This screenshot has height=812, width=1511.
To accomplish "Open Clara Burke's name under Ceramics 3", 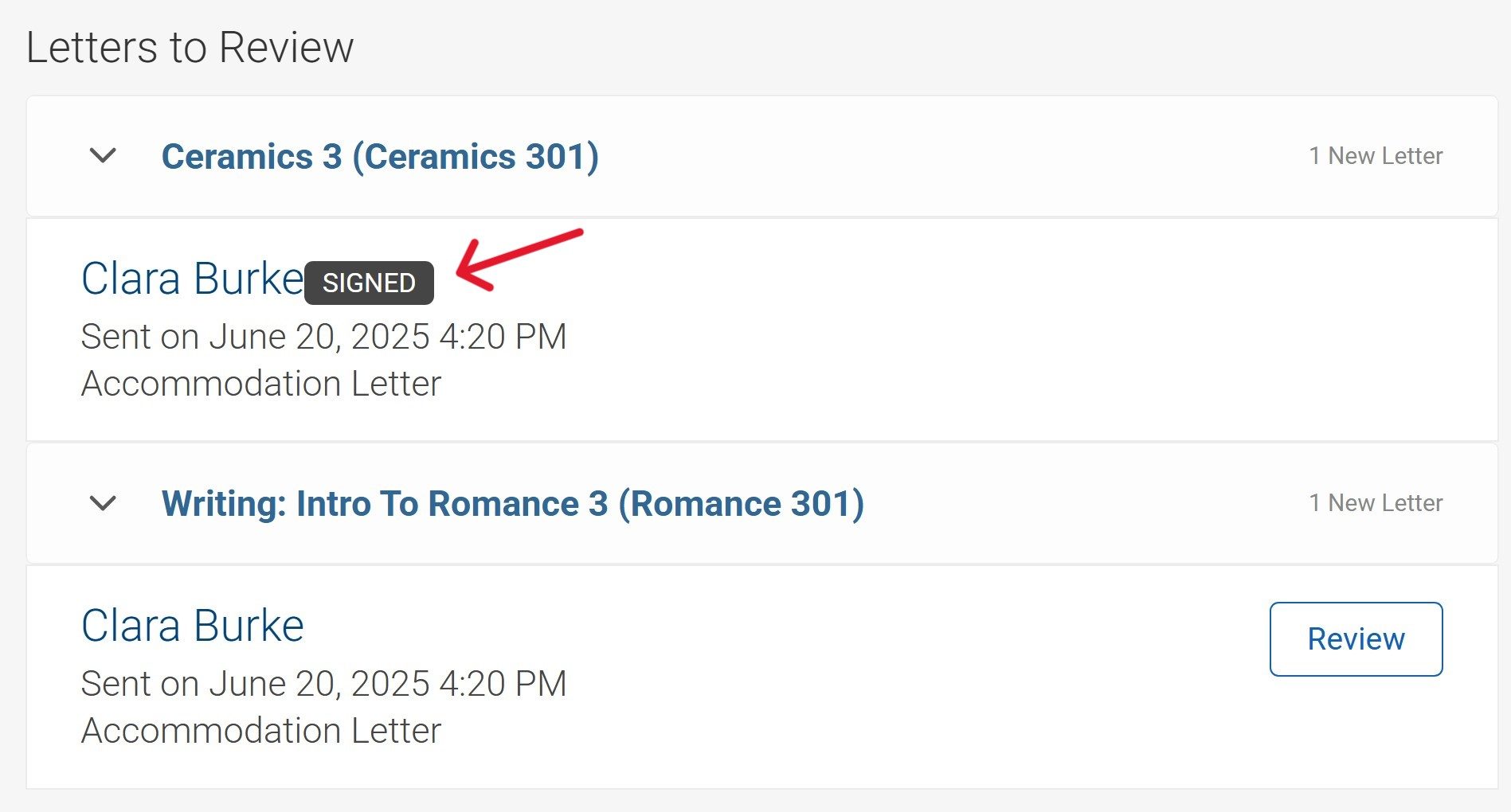I will pos(192,279).
